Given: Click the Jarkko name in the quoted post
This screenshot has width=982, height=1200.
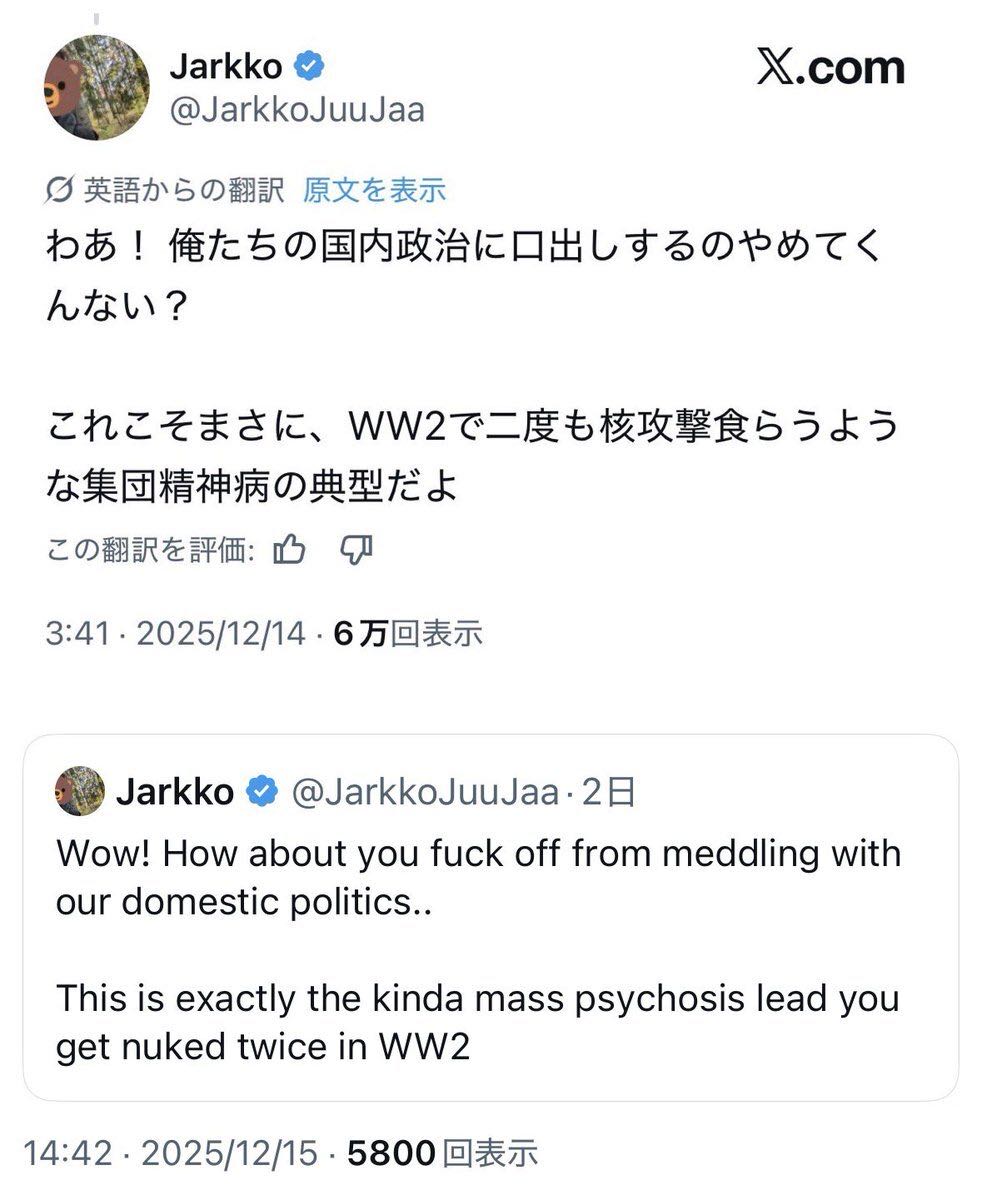Looking at the screenshot, I should 175,792.
